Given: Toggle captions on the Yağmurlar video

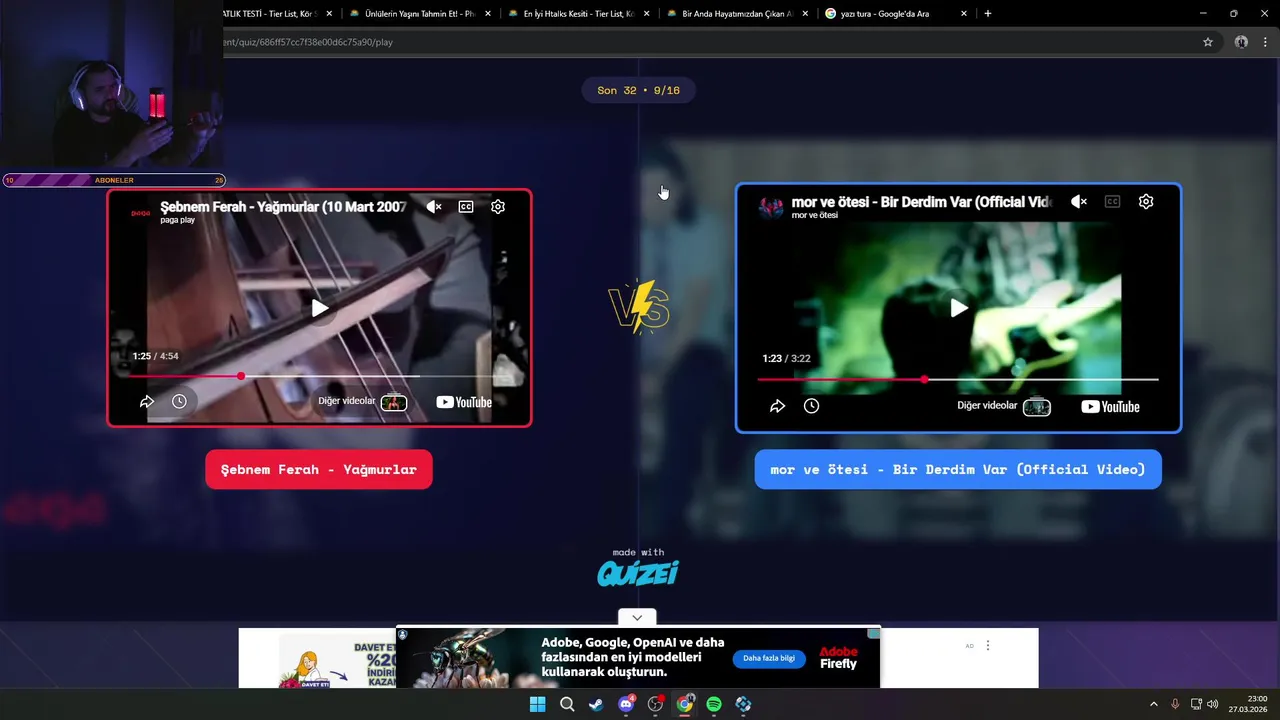Looking at the screenshot, I should pos(466,207).
